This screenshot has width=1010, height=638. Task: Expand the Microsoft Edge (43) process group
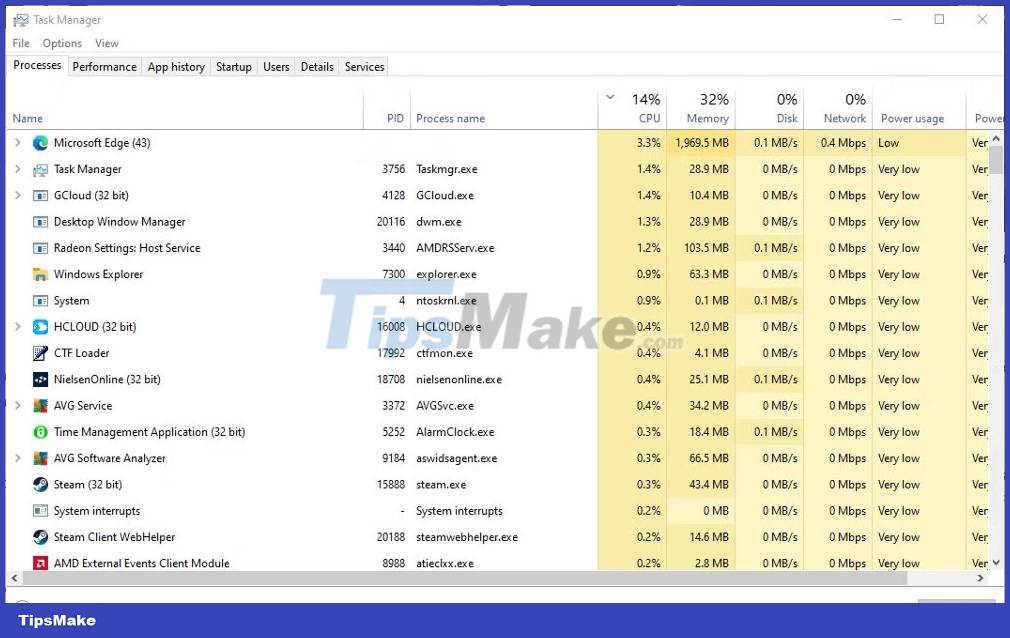[18, 142]
